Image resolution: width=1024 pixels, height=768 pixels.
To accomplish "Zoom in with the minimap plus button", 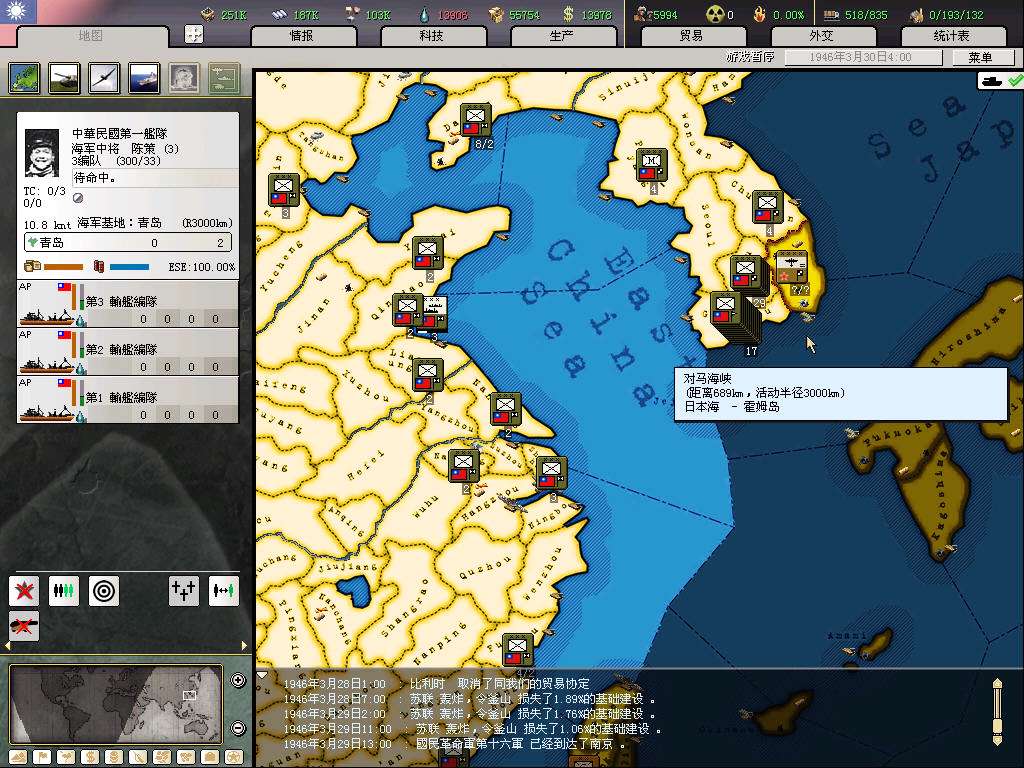I will coord(238,680).
